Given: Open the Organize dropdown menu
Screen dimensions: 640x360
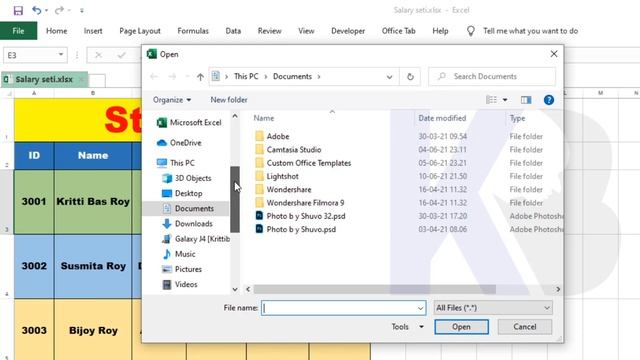Looking at the screenshot, I should pyautogui.click(x=172, y=100).
